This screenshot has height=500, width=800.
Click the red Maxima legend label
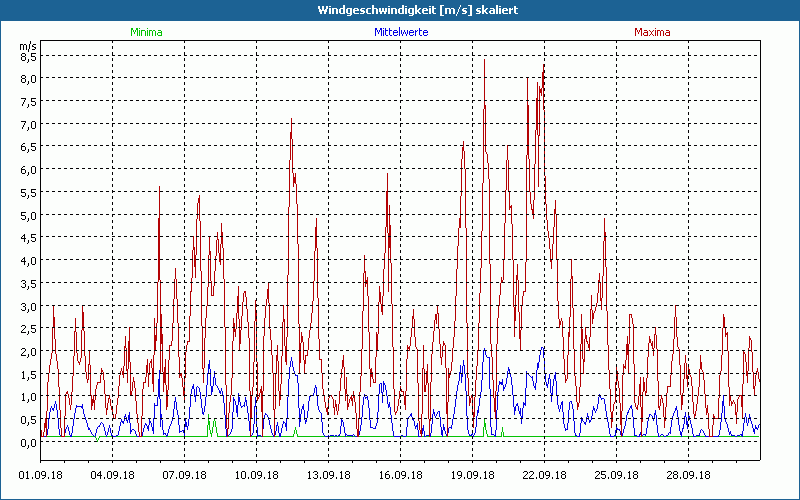653,32
